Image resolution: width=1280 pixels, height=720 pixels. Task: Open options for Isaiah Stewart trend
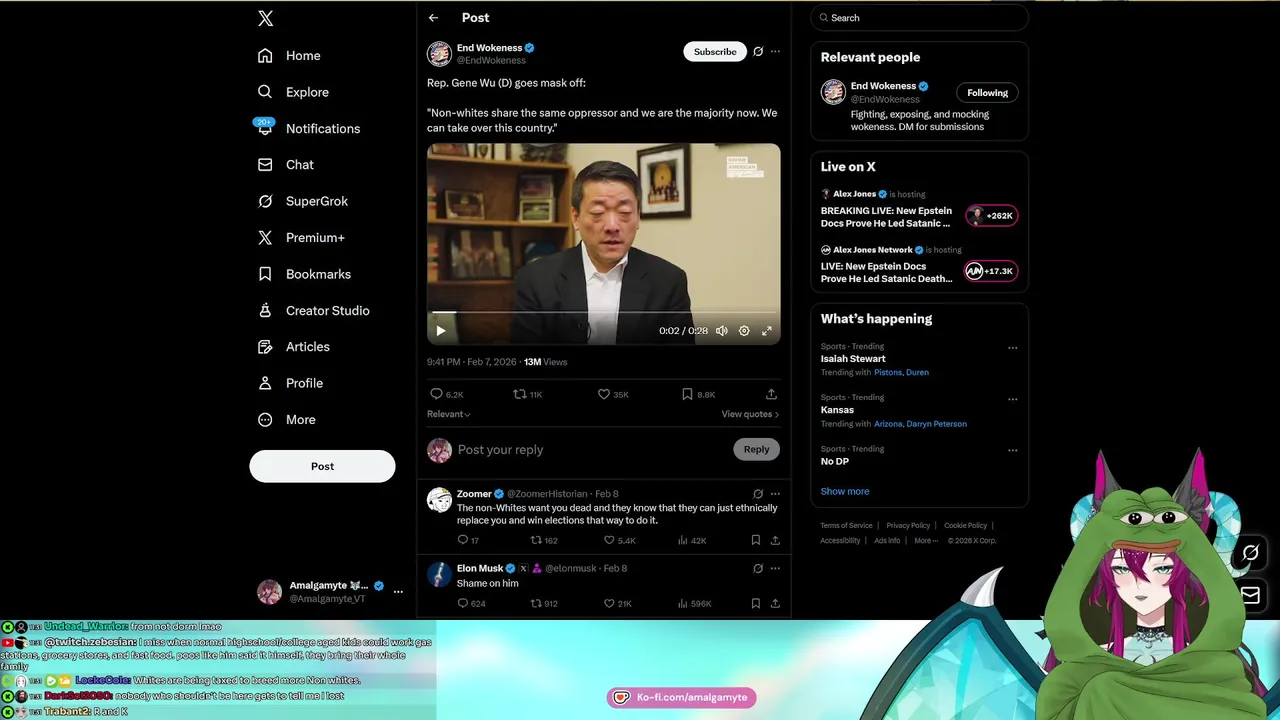[x=1012, y=348]
